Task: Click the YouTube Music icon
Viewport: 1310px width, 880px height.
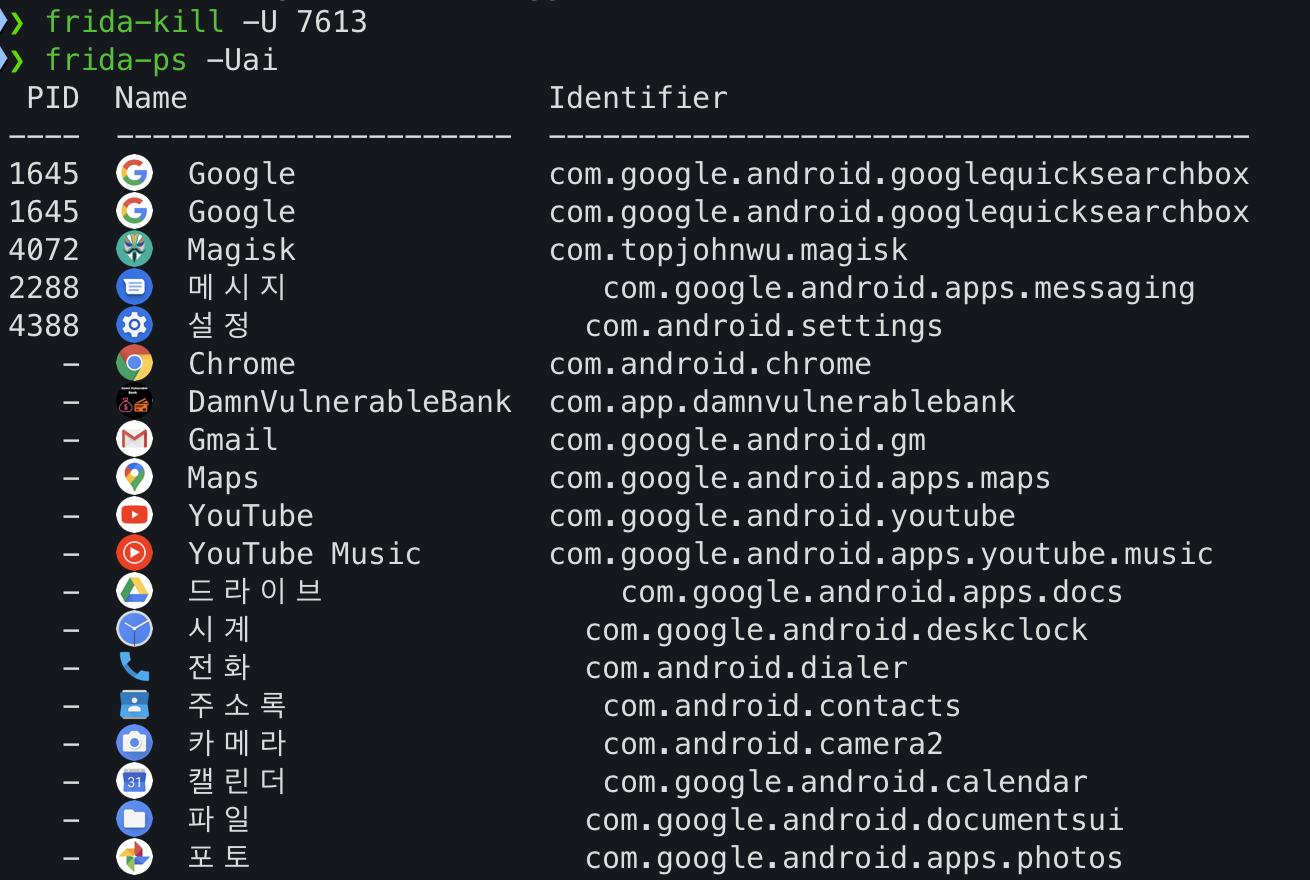Action: click(x=134, y=554)
